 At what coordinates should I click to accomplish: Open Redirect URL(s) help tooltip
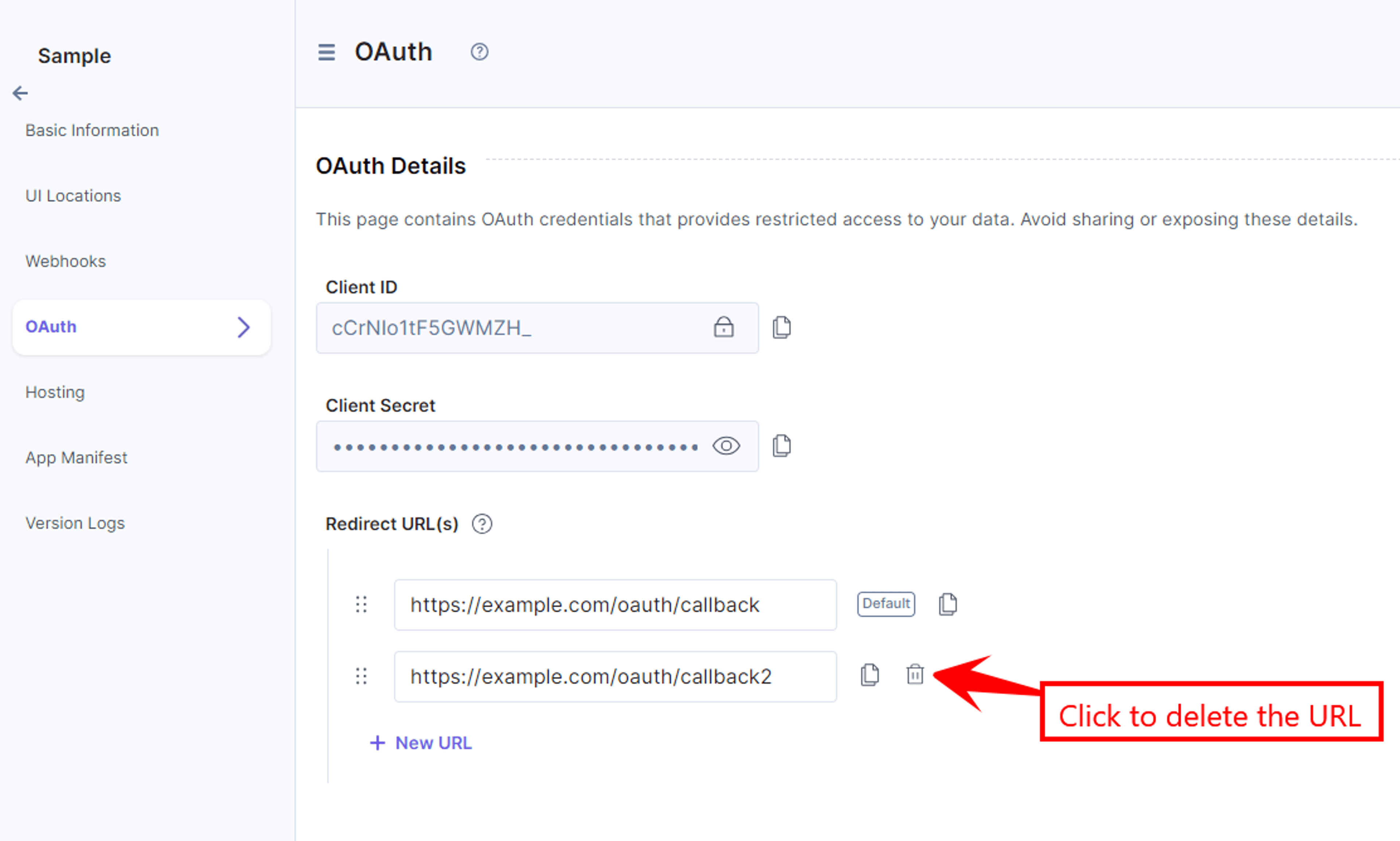tap(482, 524)
